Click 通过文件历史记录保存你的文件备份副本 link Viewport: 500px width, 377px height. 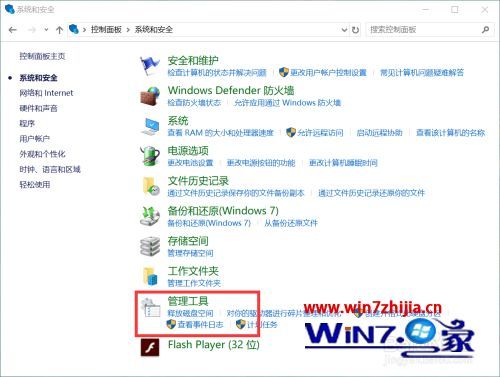pyautogui.click(x=236, y=193)
